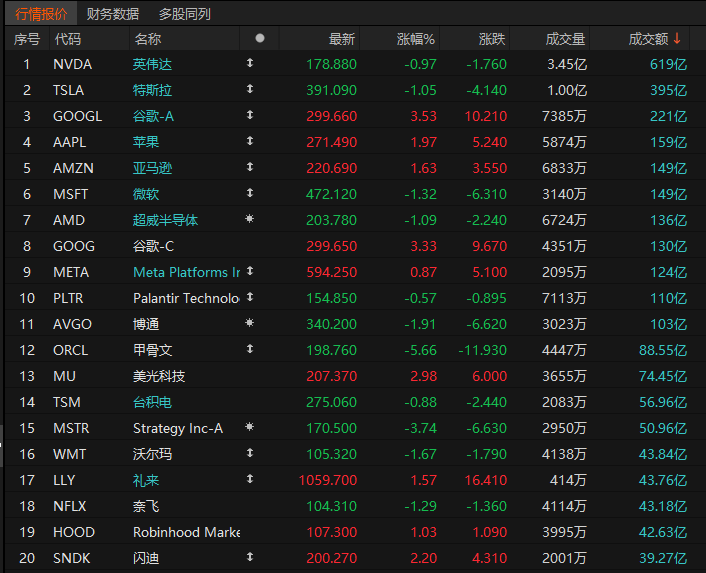
Task: Select ticker code MU
Action: pyautogui.click(x=64, y=376)
